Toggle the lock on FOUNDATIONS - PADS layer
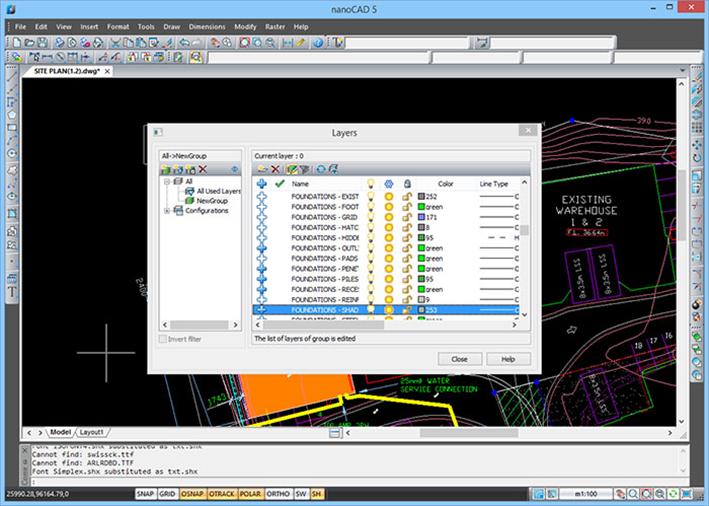Image resolution: width=709 pixels, height=506 pixels. pos(407,258)
